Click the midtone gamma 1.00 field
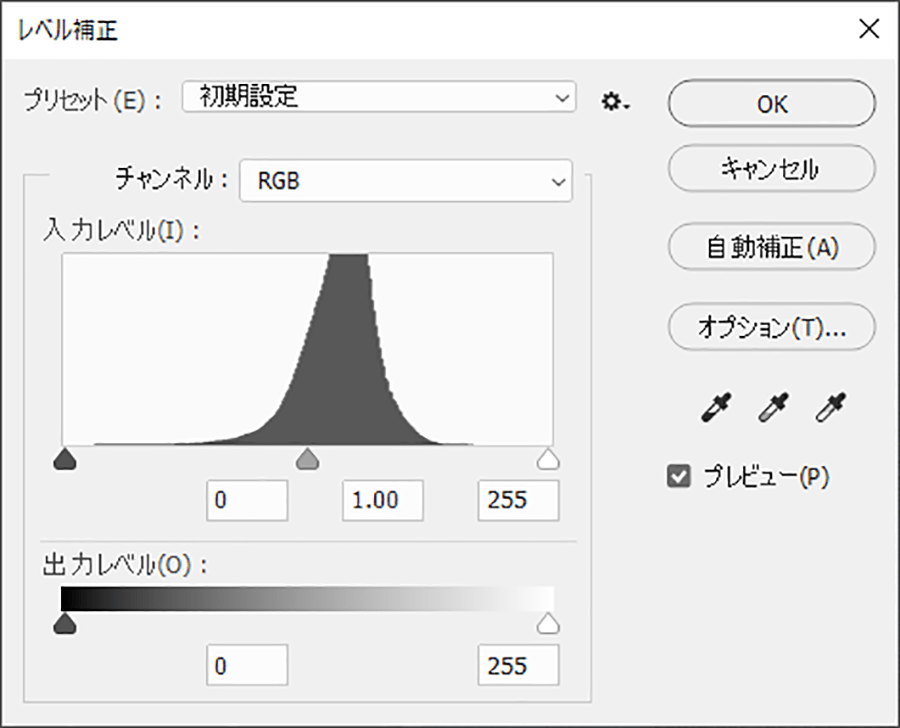This screenshot has height=728, width=900. click(x=382, y=500)
